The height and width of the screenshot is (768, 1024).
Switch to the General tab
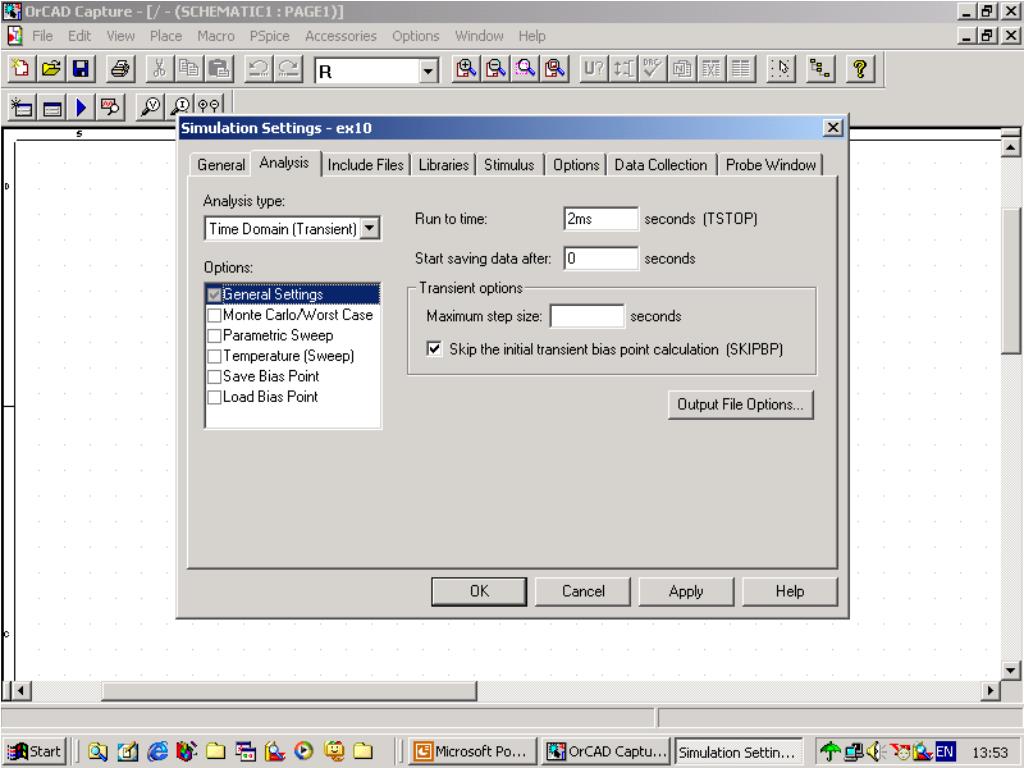[x=221, y=165]
